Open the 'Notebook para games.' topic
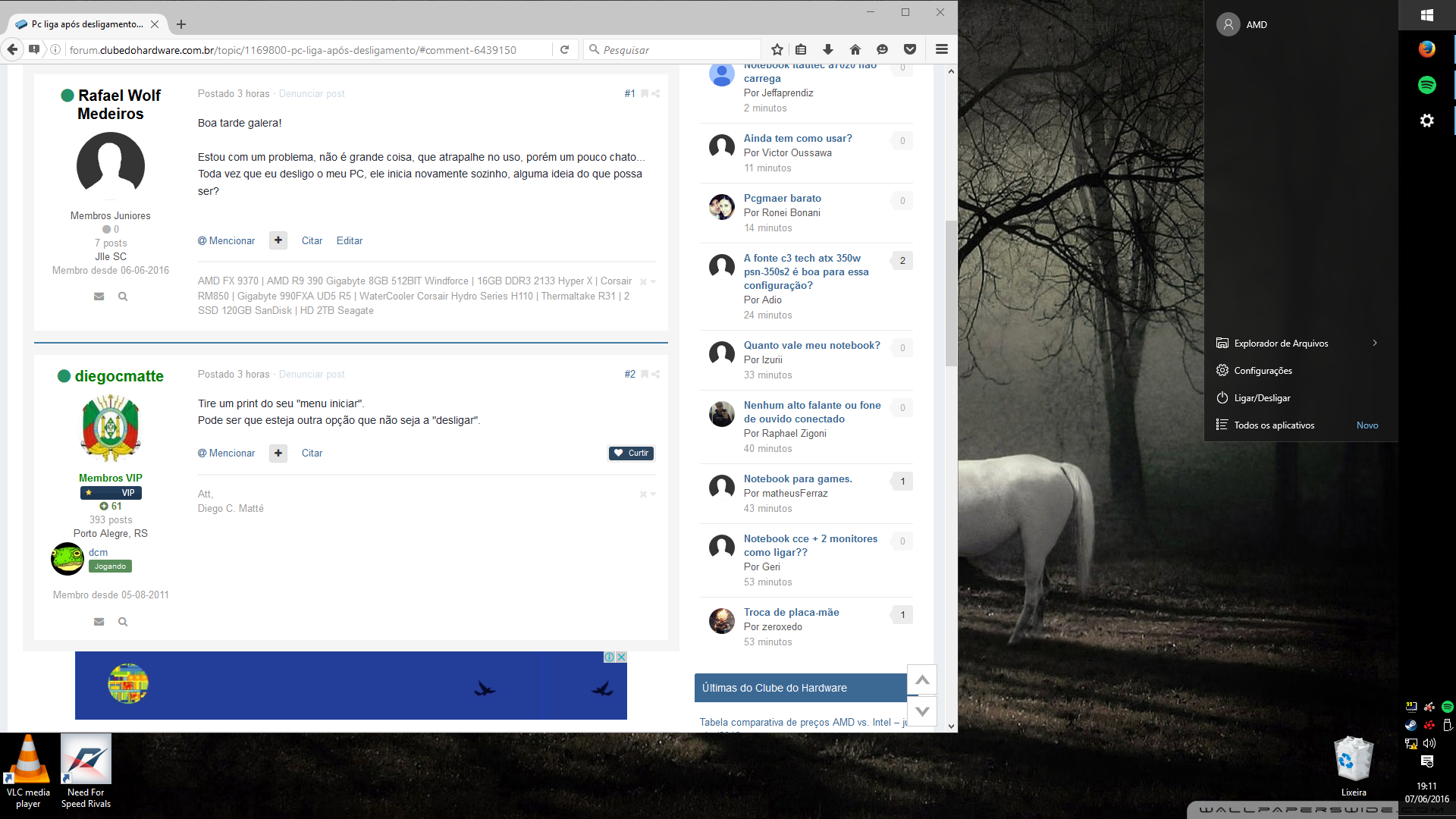The width and height of the screenshot is (1456, 819). 798,479
